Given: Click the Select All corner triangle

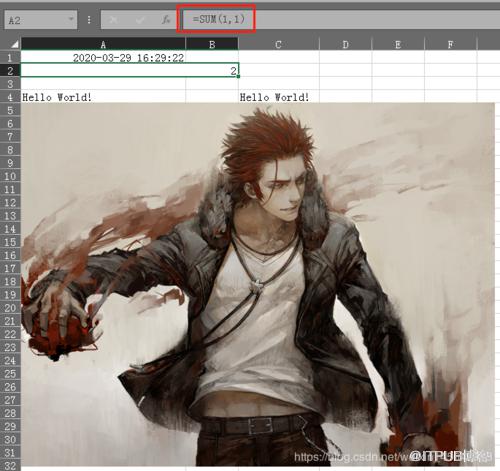Looking at the screenshot, I should [14, 44].
